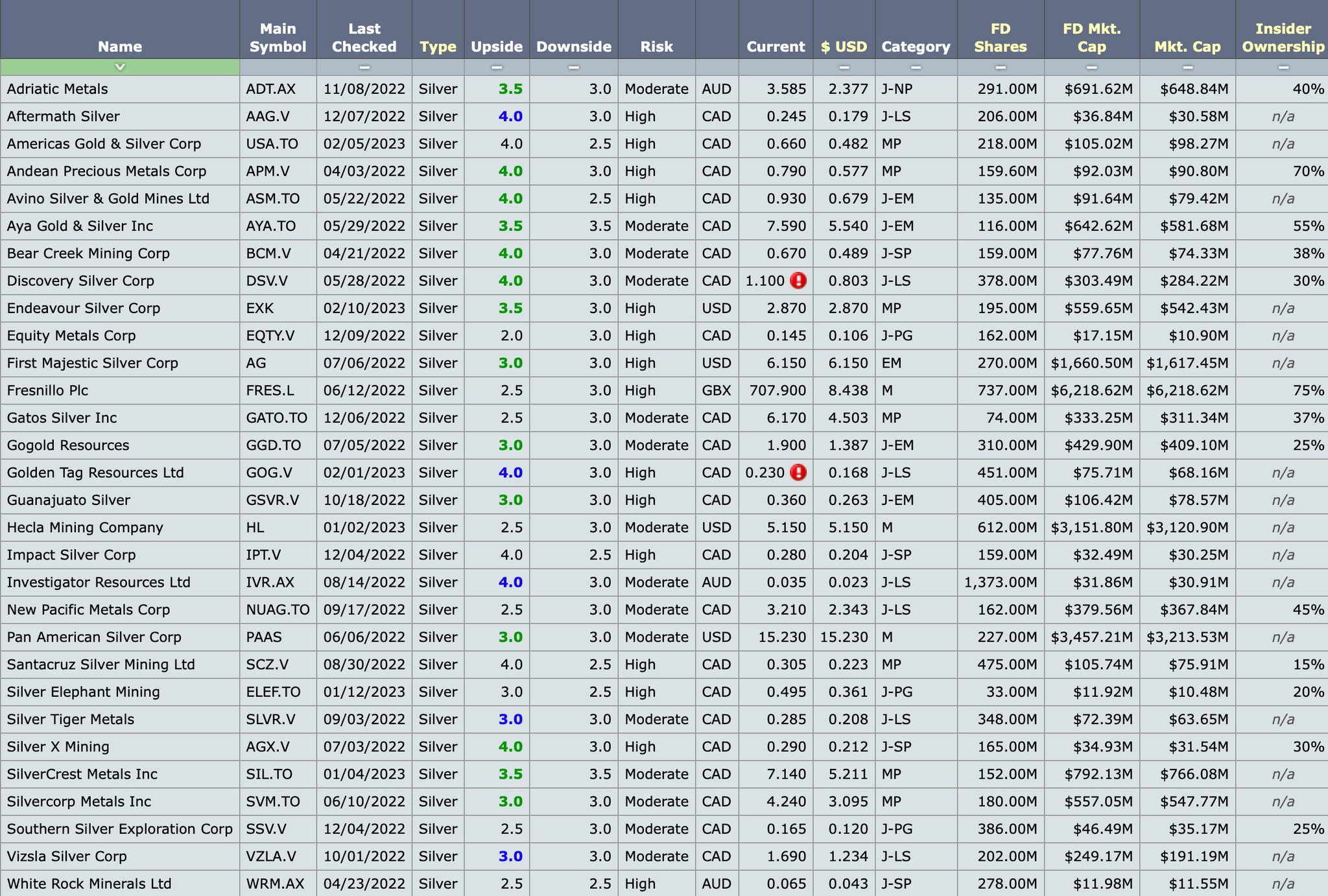Image resolution: width=1328 pixels, height=896 pixels.
Task: Open the filter control under FD Mkt. Cap
Action: pyautogui.click(x=1091, y=67)
